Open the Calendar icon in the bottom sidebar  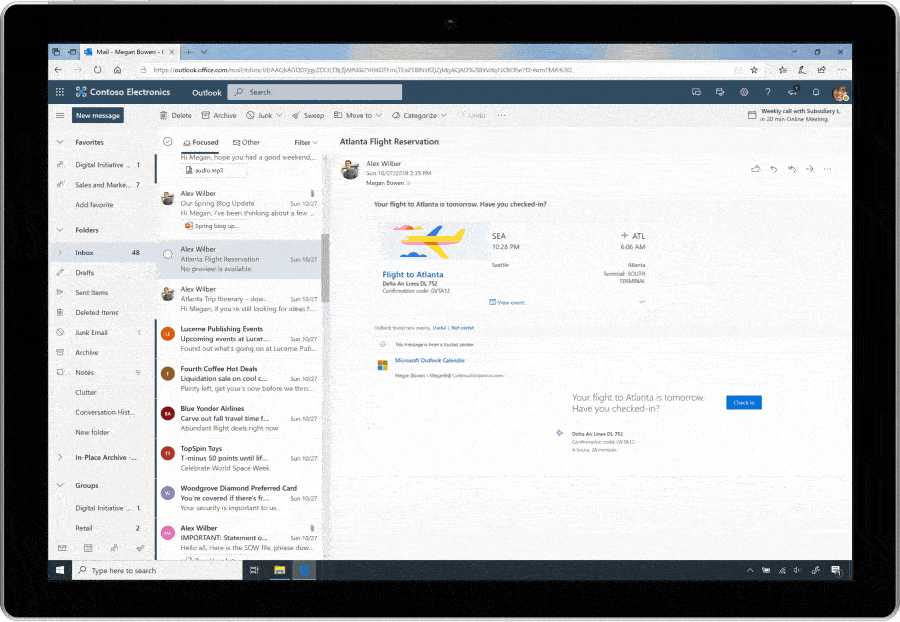88,548
